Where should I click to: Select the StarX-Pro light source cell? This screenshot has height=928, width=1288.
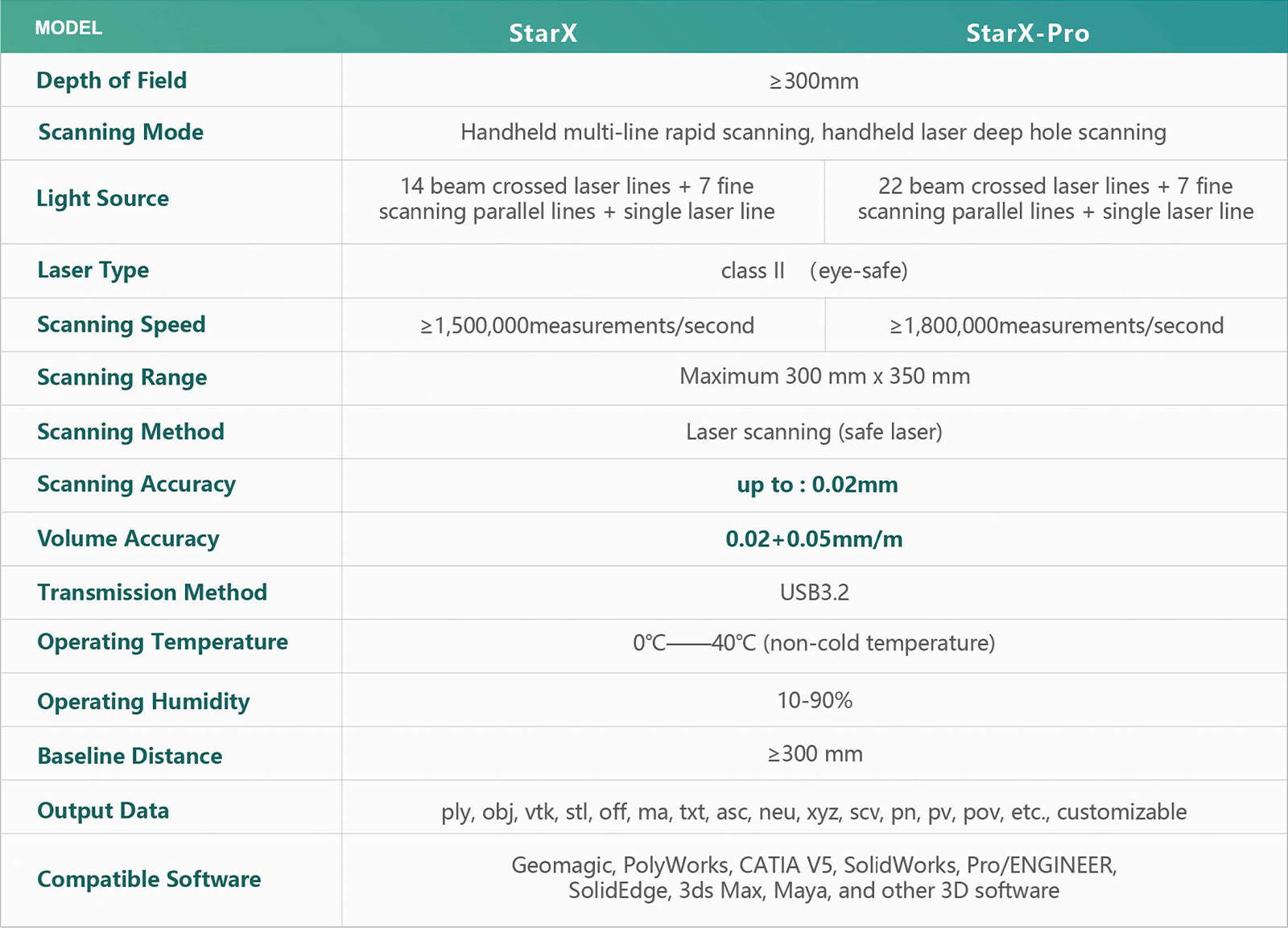pyautogui.click(x=1055, y=200)
